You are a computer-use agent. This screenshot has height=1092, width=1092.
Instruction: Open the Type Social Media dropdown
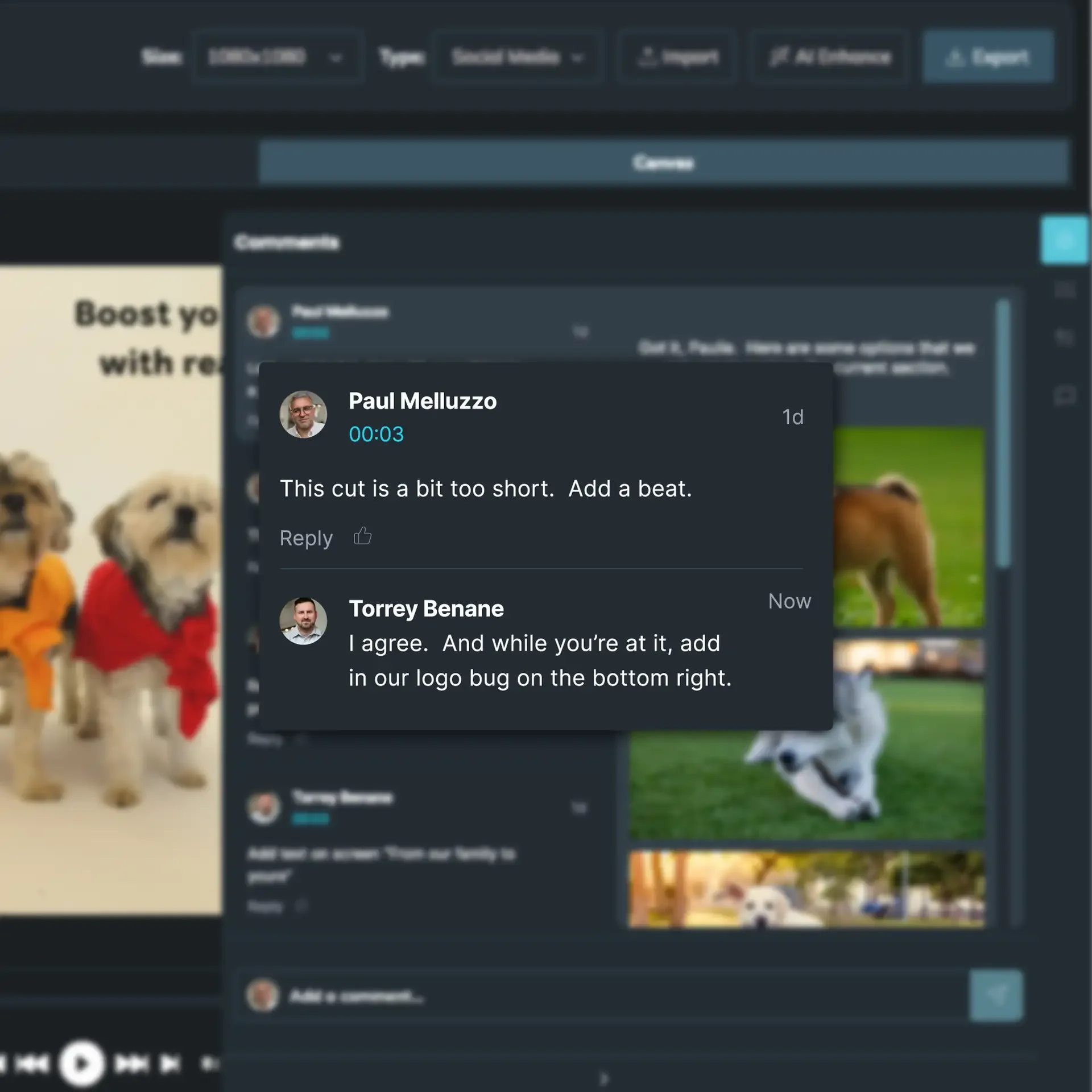(x=516, y=57)
